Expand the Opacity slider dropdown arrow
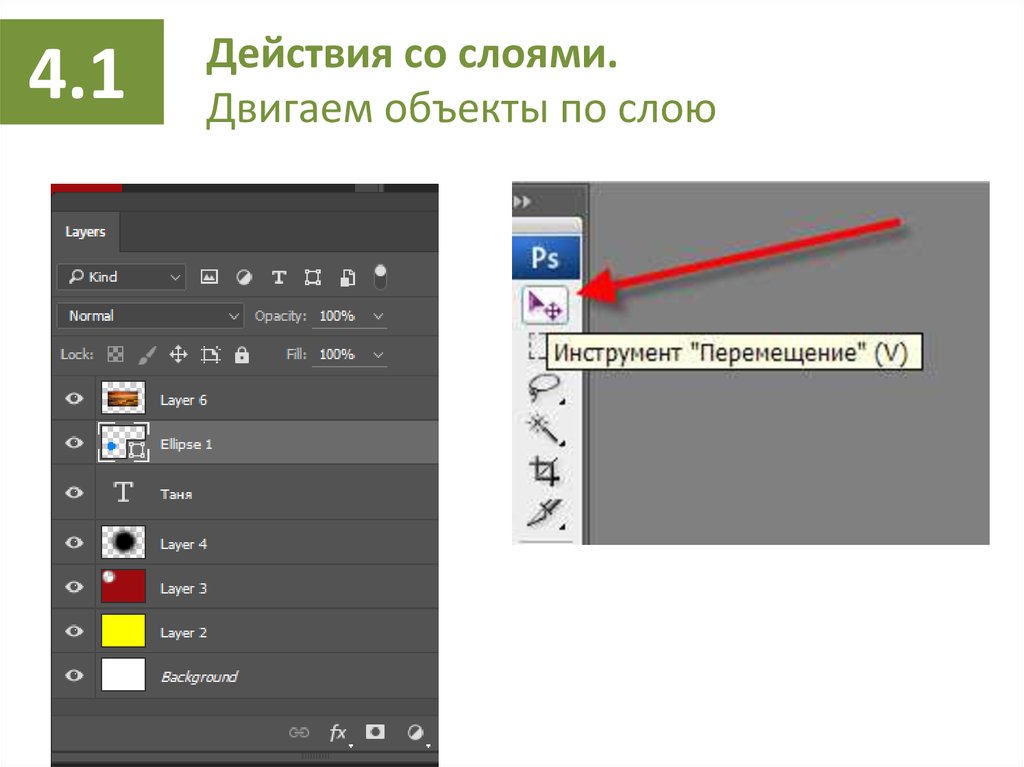Image resolution: width=1024 pixels, height=767 pixels. [x=378, y=316]
